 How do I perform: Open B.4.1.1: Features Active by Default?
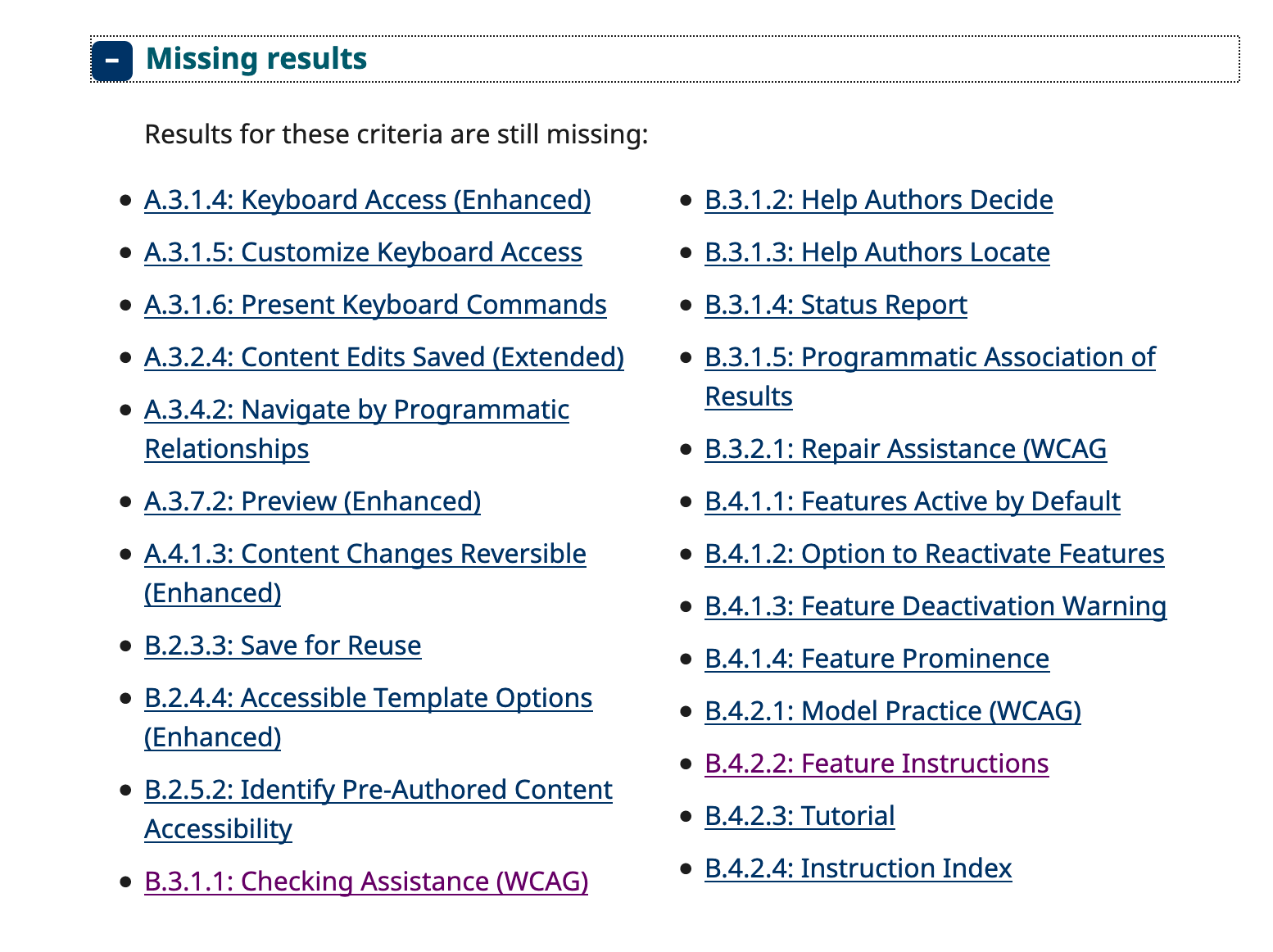(x=913, y=501)
